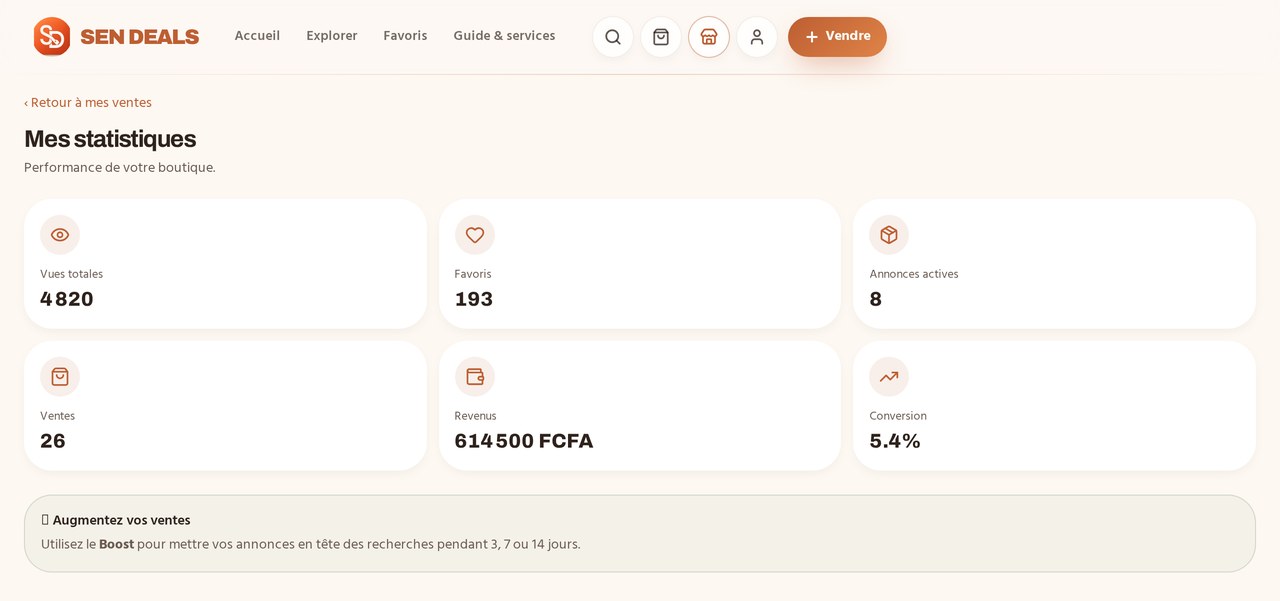The image size is (1280, 601).
Task: Click the Revenus label
Action: [x=476, y=416]
